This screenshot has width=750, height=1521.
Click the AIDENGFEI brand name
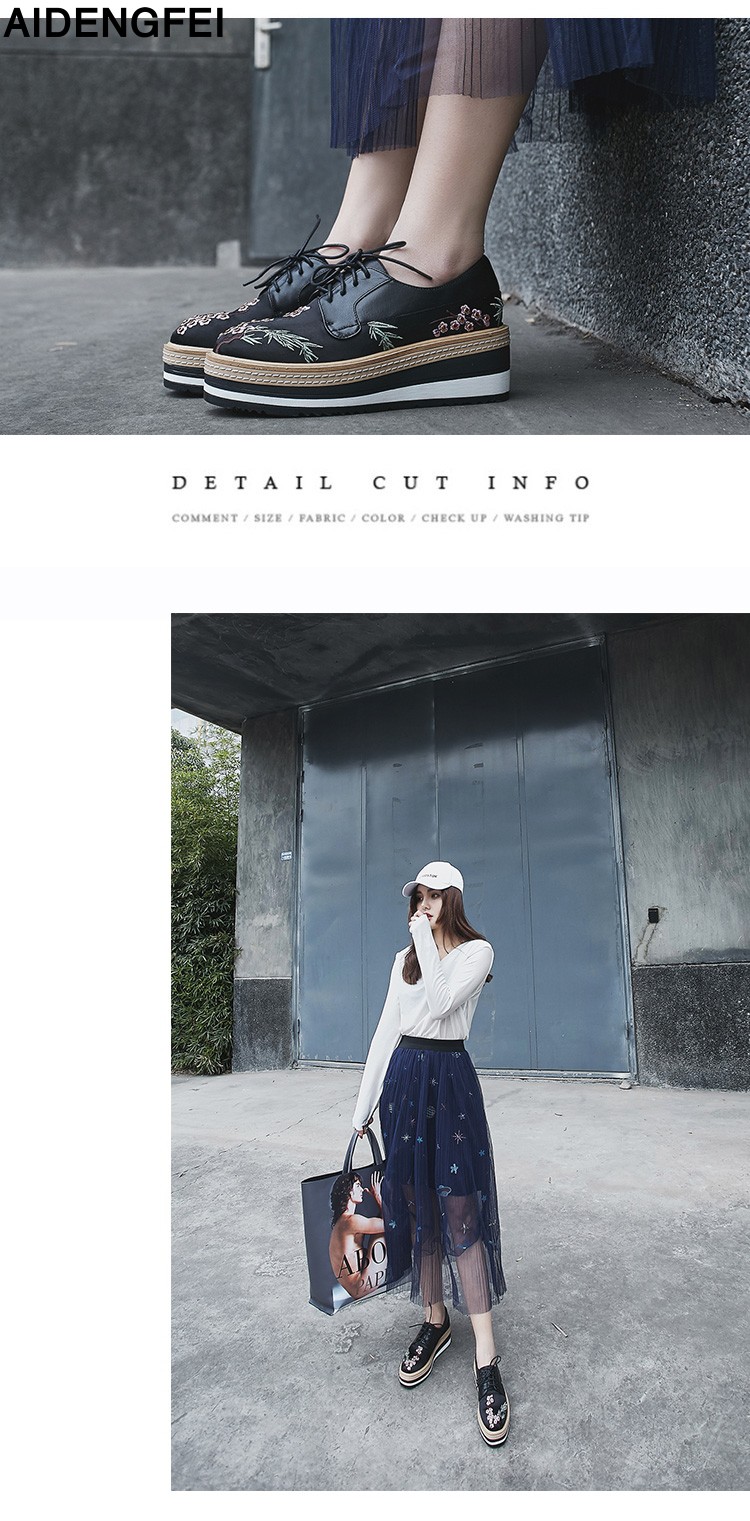[113, 22]
